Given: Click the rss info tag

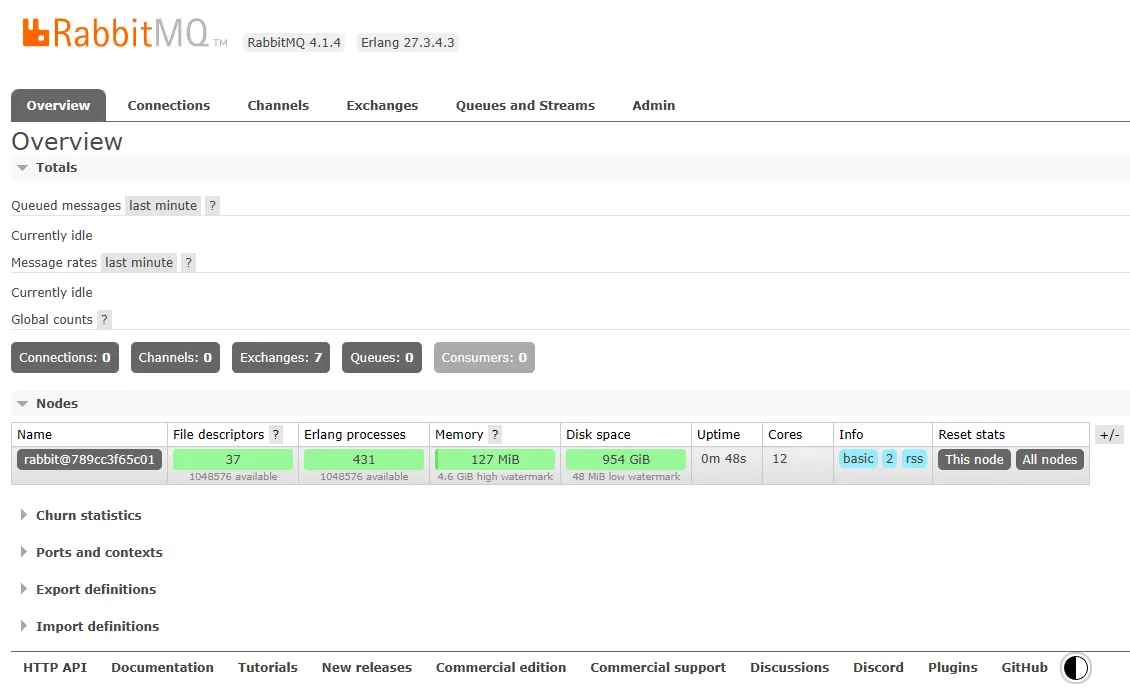Looking at the screenshot, I should tap(914, 458).
